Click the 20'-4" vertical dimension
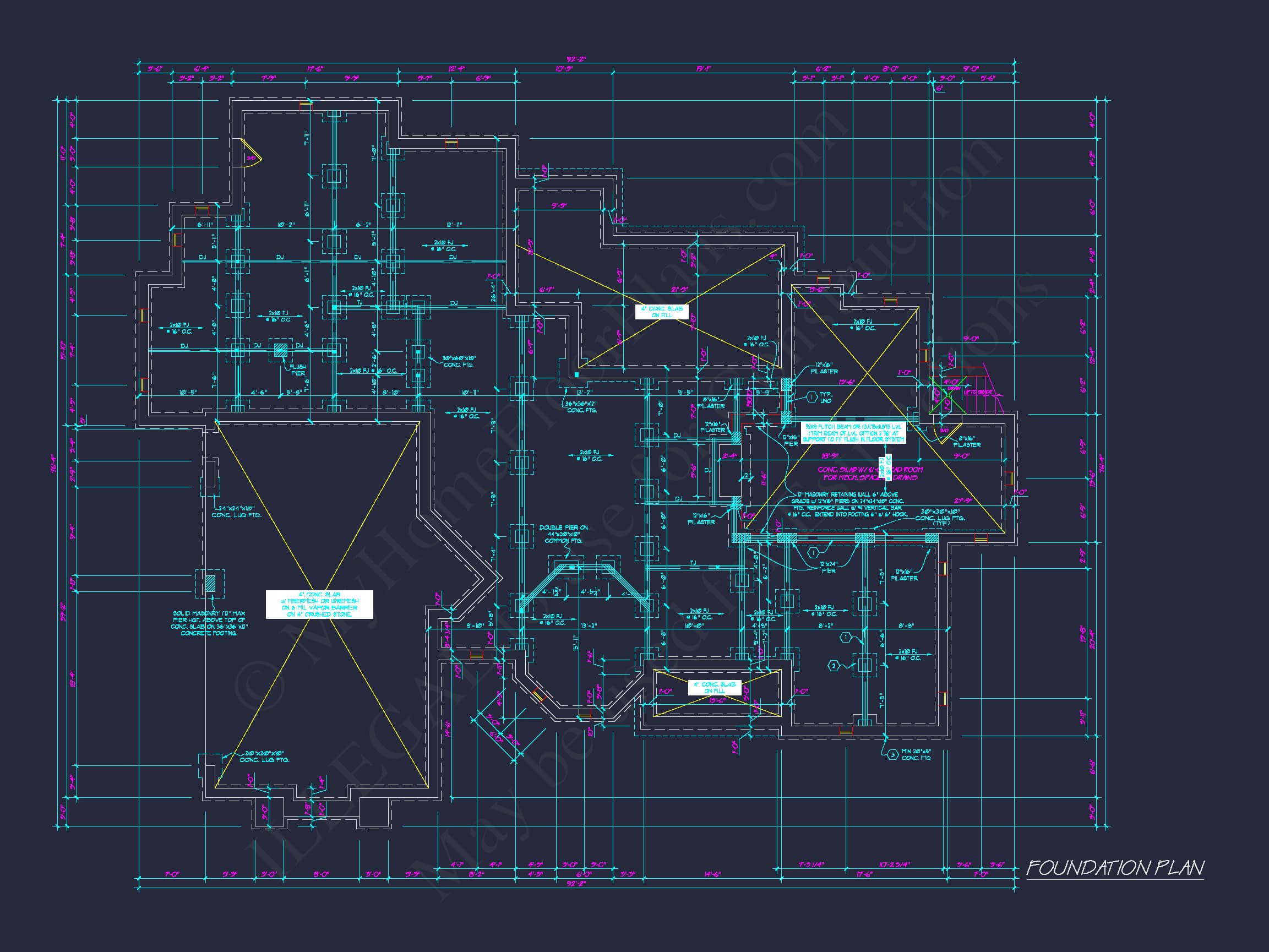This screenshot has height=952, width=1269. 1092,639
